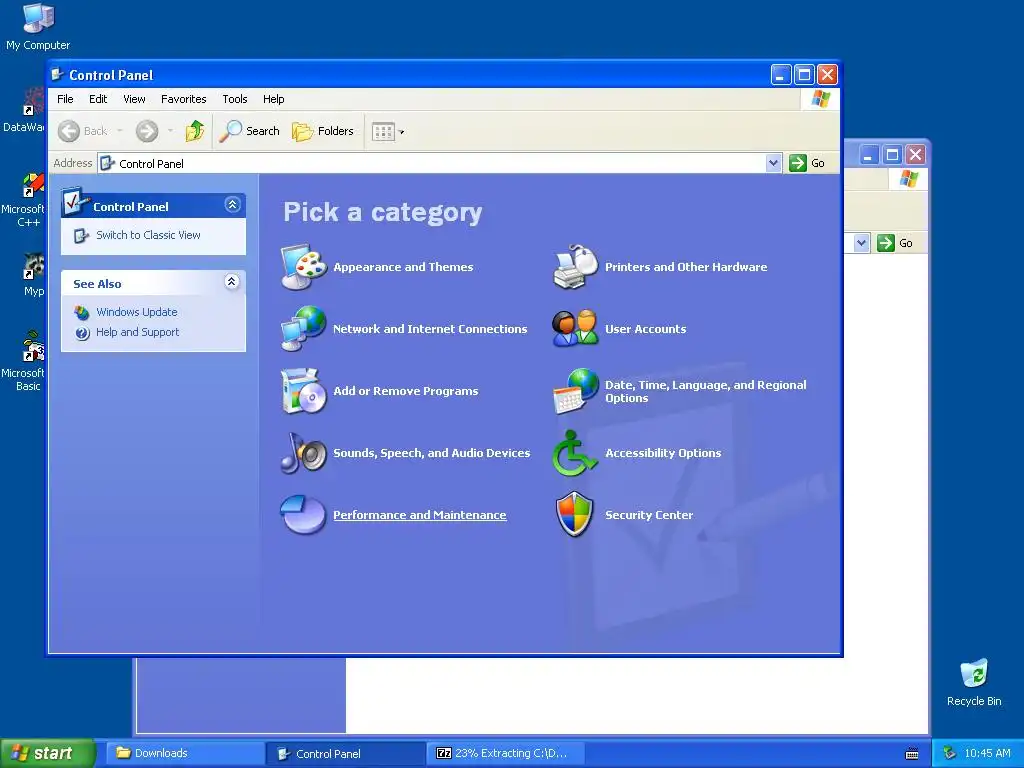Open the View menu
The image size is (1024, 768).
click(x=134, y=99)
